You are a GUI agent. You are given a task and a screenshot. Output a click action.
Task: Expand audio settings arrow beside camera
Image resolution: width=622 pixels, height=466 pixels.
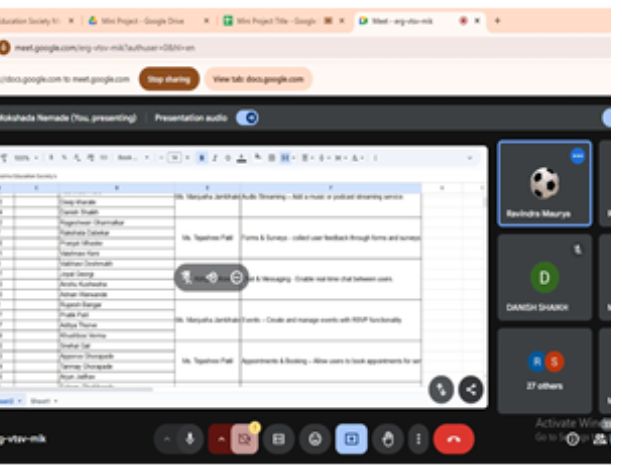pyautogui.click(x=221, y=438)
